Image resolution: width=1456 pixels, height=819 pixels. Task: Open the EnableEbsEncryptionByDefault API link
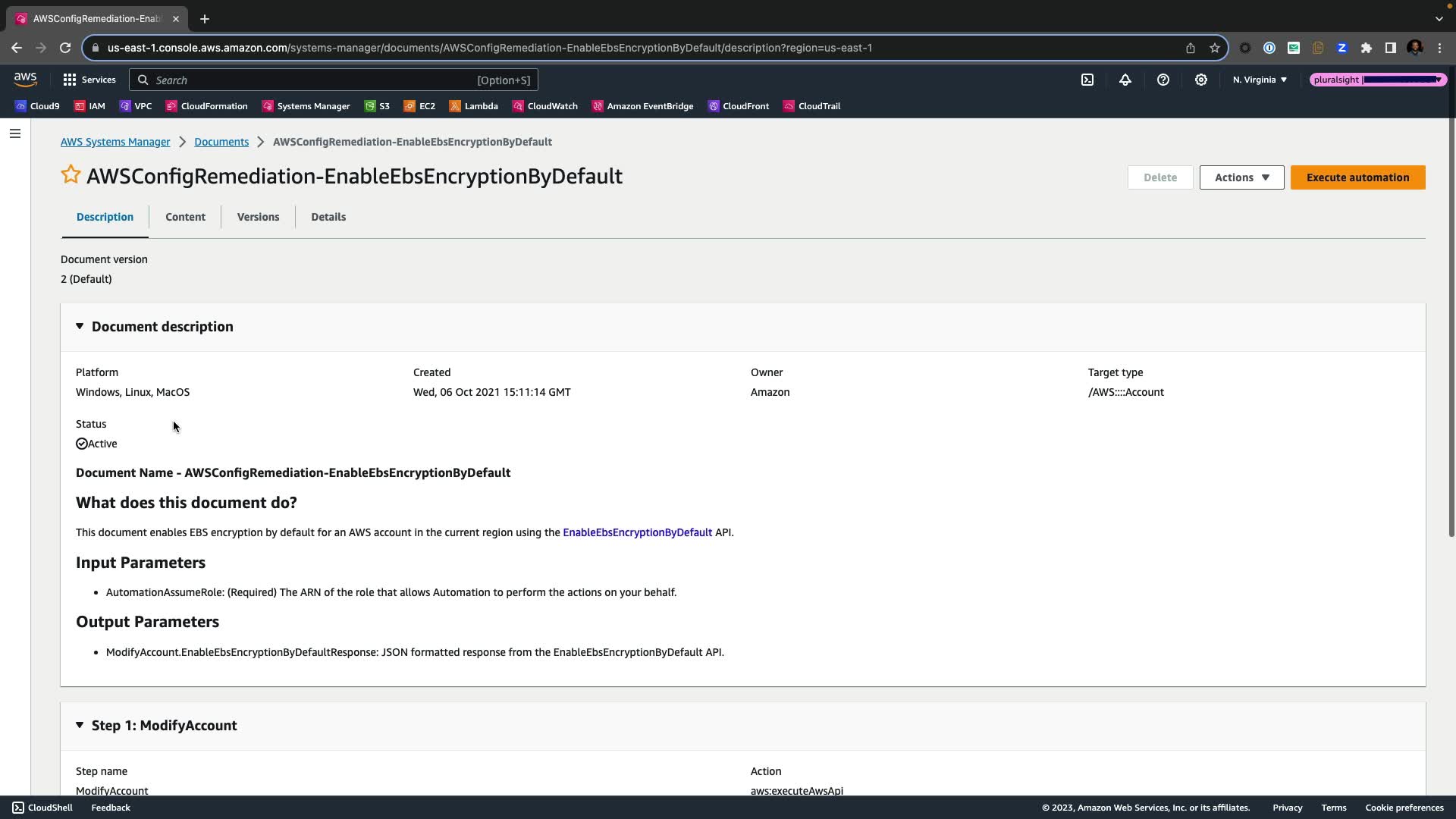pos(637,532)
